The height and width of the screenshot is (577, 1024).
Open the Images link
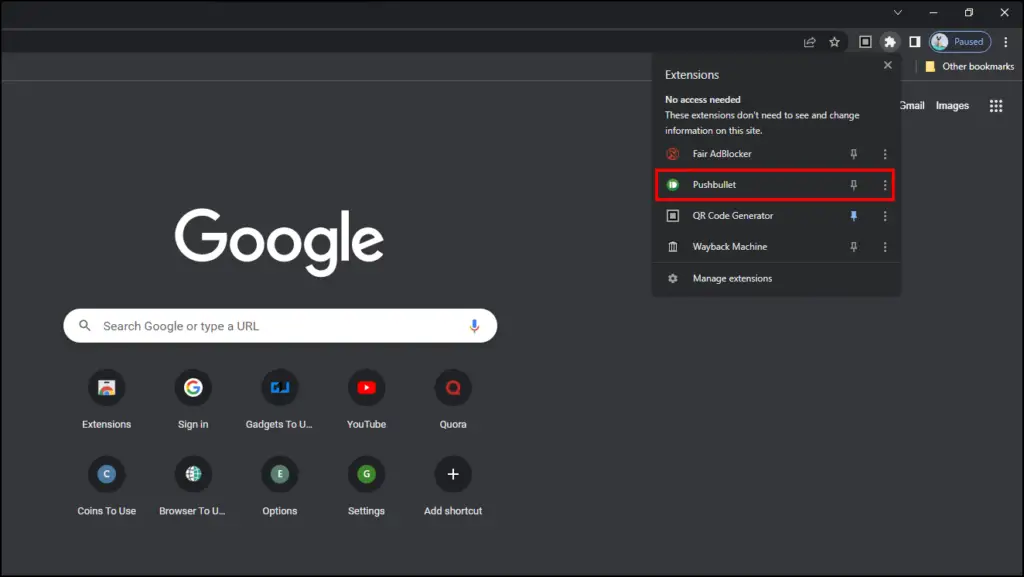point(952,106)
